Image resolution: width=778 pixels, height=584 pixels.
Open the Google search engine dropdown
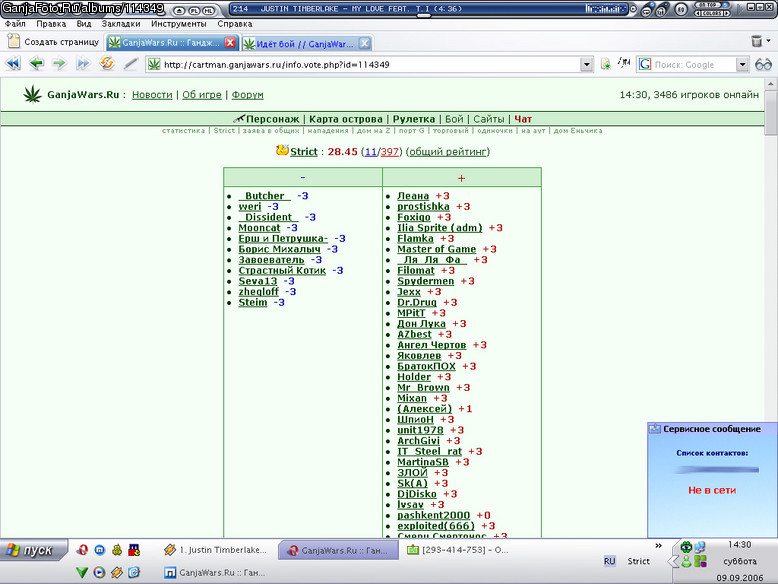(742, 65)
